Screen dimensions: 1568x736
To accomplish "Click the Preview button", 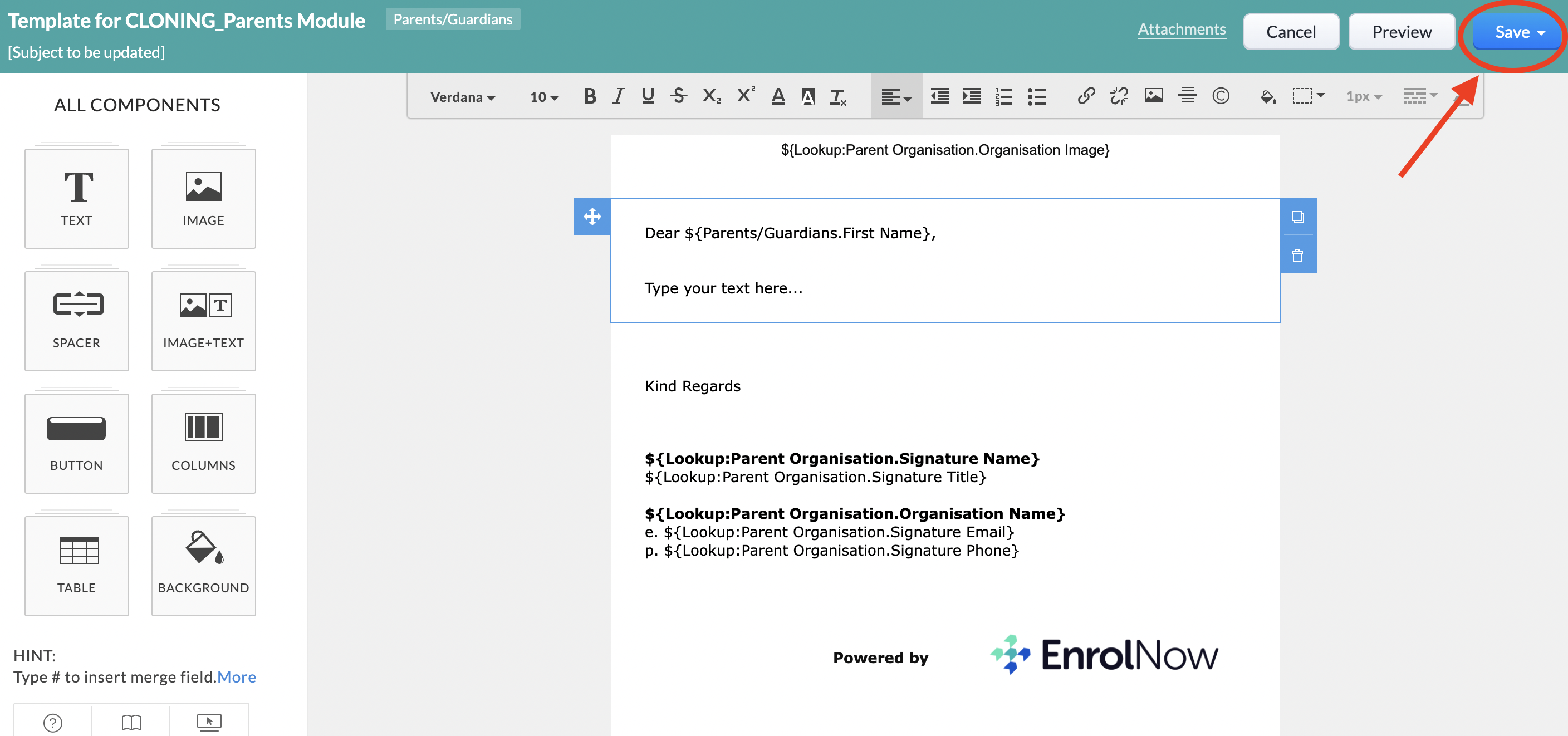I will click(1401, 32).
